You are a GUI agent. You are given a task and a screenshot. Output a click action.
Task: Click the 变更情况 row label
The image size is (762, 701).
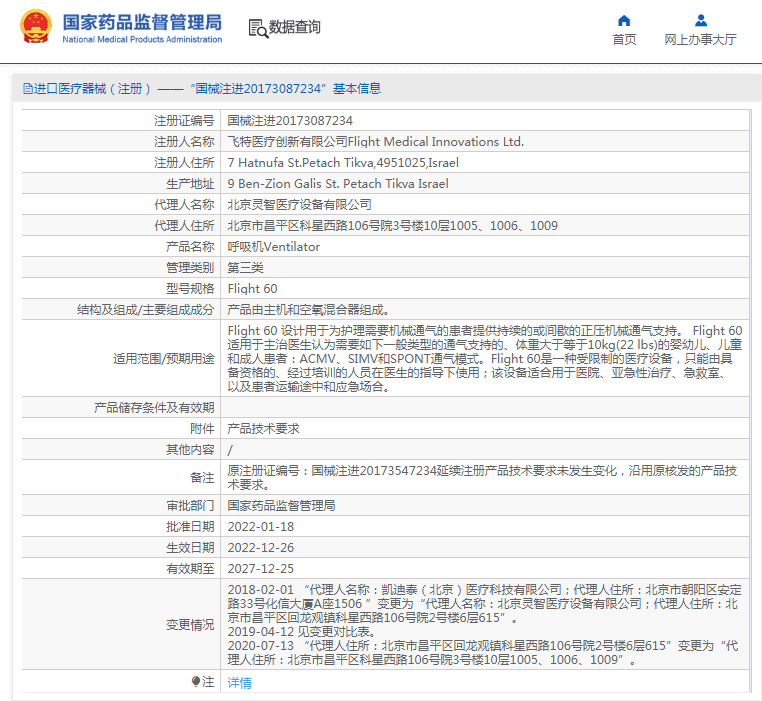click(189, 625)
